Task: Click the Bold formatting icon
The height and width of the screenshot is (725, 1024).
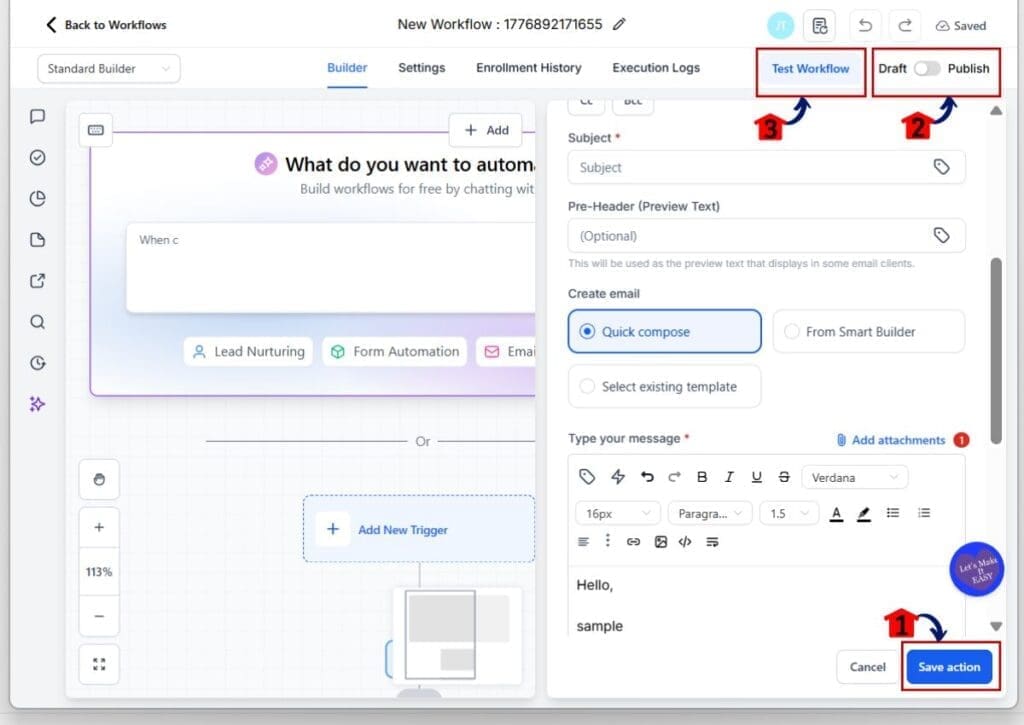Action: (x=702, y=477)
